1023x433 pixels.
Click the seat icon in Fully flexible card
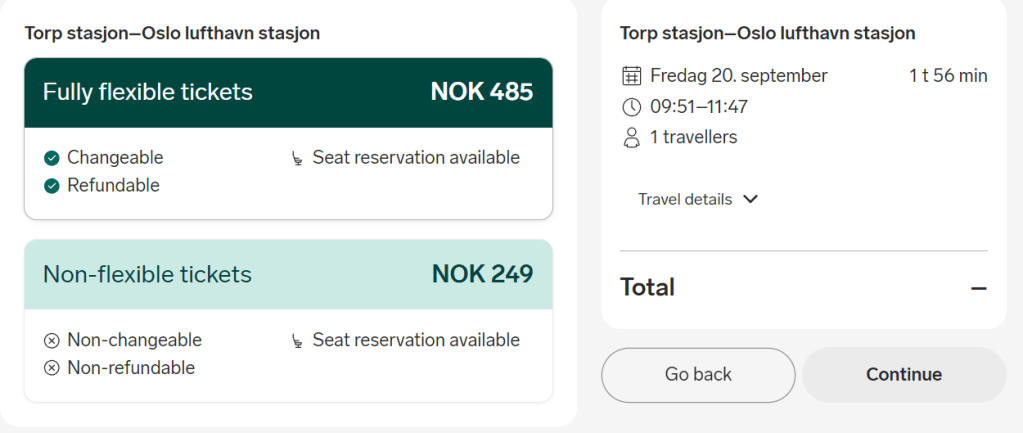[296, 158]
